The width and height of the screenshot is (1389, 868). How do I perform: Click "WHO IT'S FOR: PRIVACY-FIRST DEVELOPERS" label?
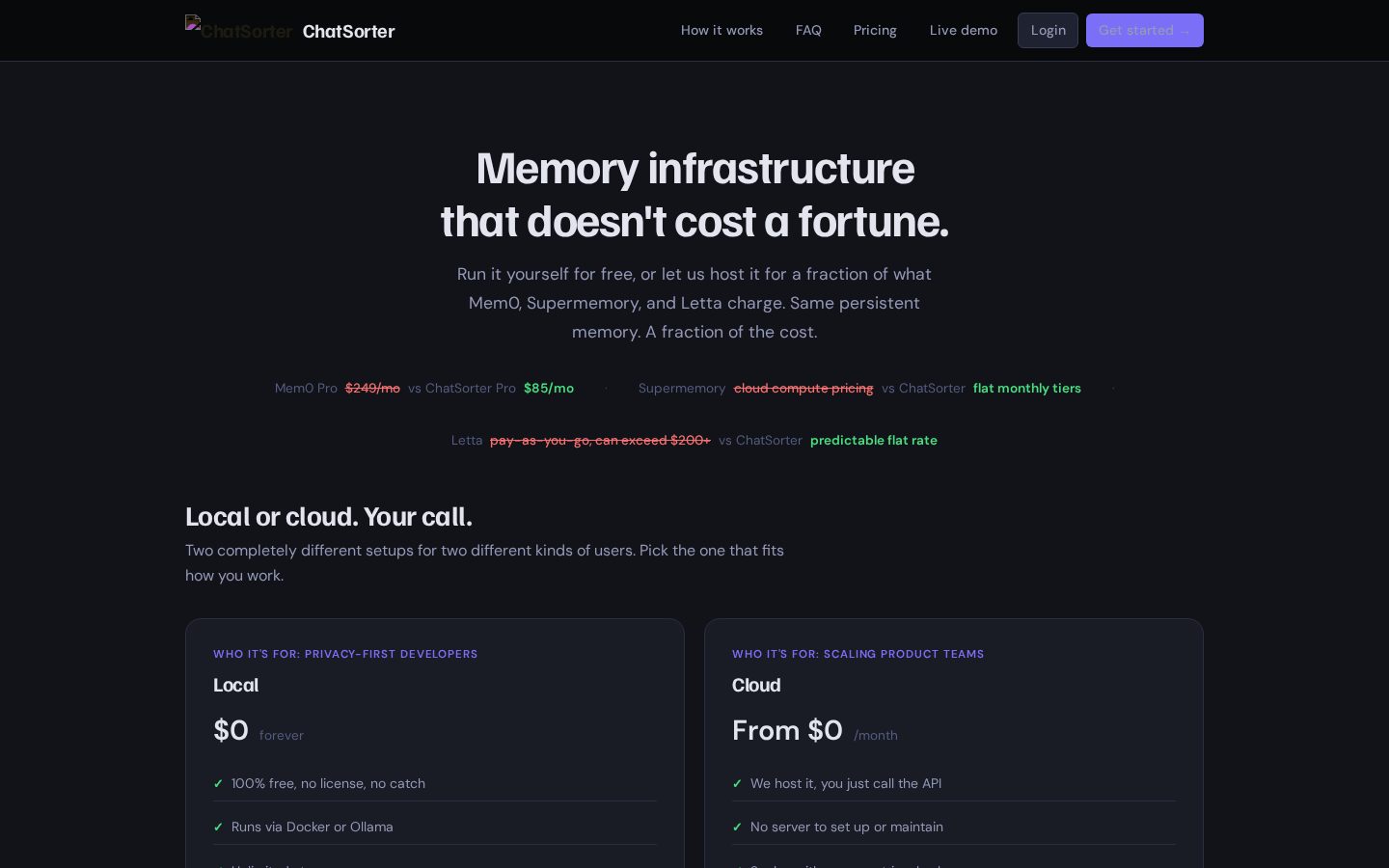[345, 654]
